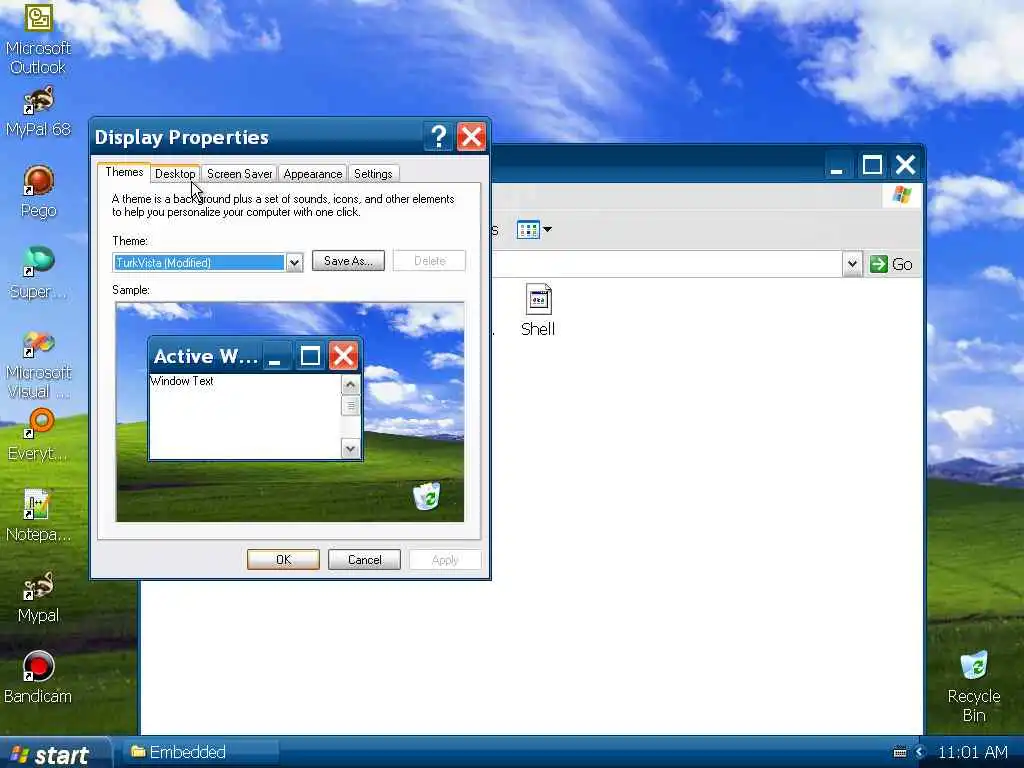Image resolution: width=1024 pixels, height=768 pixels.
Task: Minimize the Explorer window
Action: pyautogui.click(x=837, y=165)
